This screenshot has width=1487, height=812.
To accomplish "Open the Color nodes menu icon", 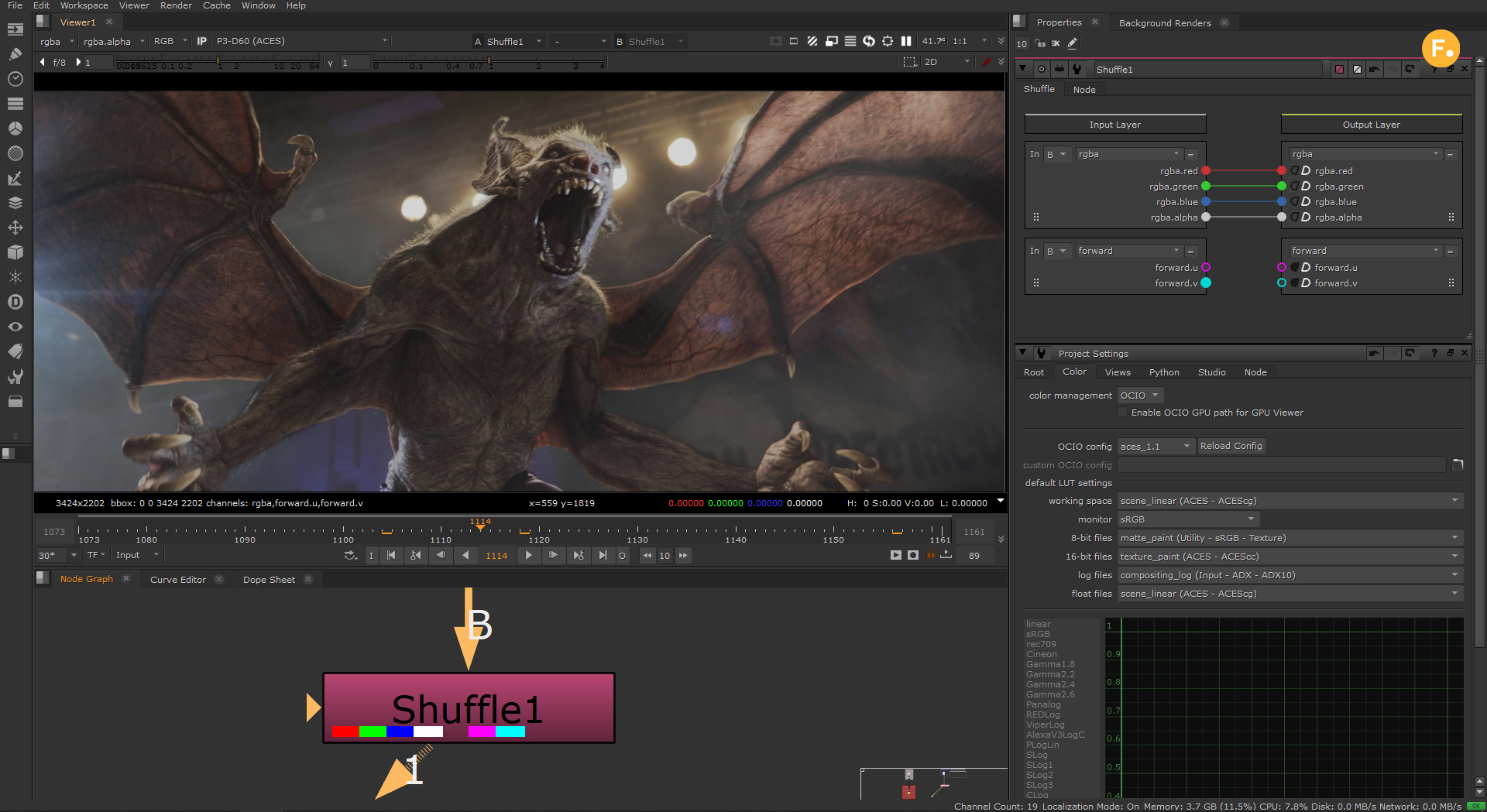I will click(15, 128).
